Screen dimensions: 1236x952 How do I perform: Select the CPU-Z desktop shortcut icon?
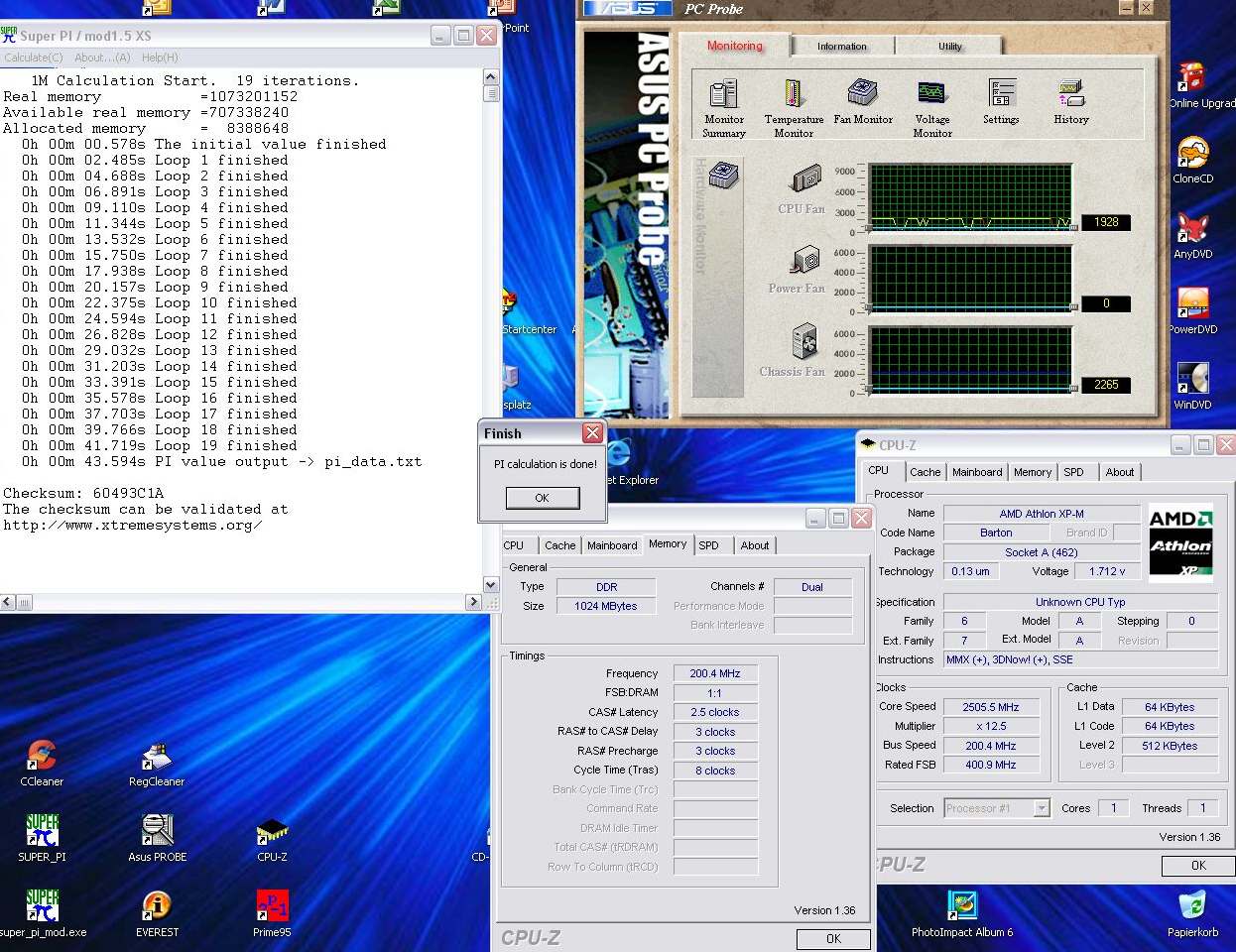[x=272, y=839]
